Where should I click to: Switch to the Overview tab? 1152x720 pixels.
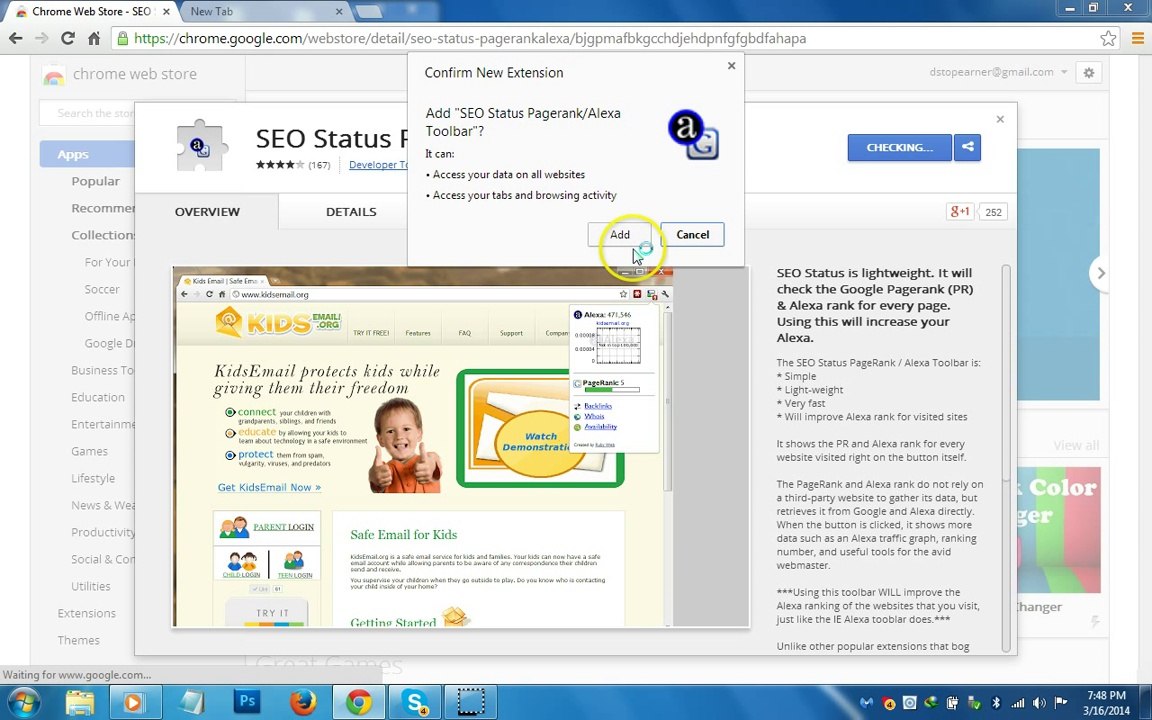(x=207, y=212)
